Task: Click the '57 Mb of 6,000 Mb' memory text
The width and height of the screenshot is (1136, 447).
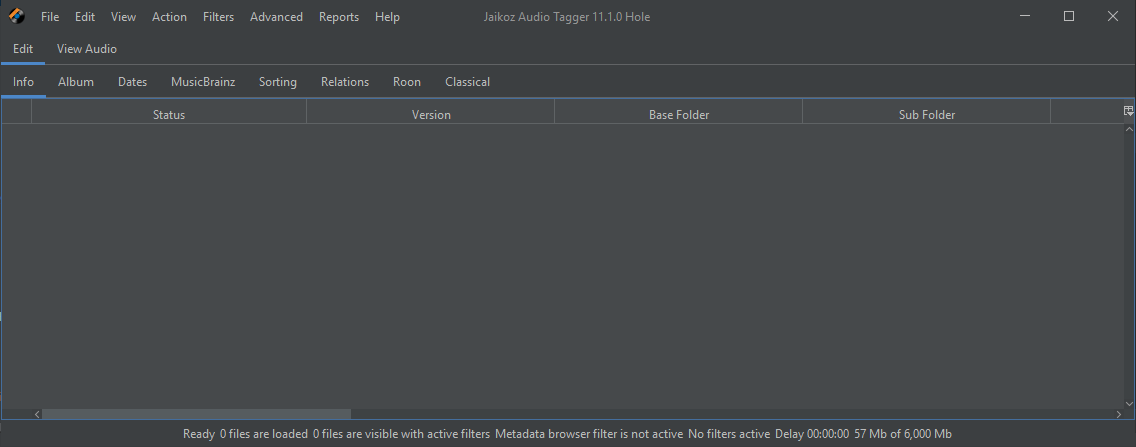Action: point(903,434)
